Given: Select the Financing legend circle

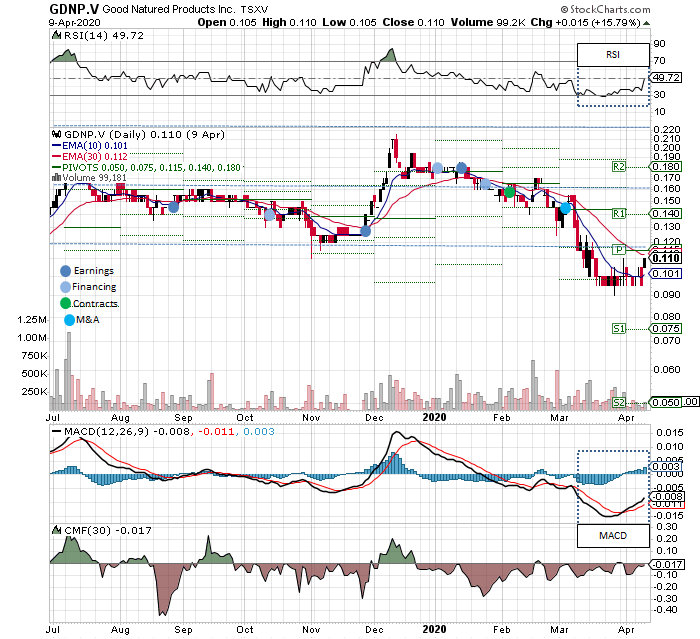Looking at the screenshot, I should tap(65, 287).
